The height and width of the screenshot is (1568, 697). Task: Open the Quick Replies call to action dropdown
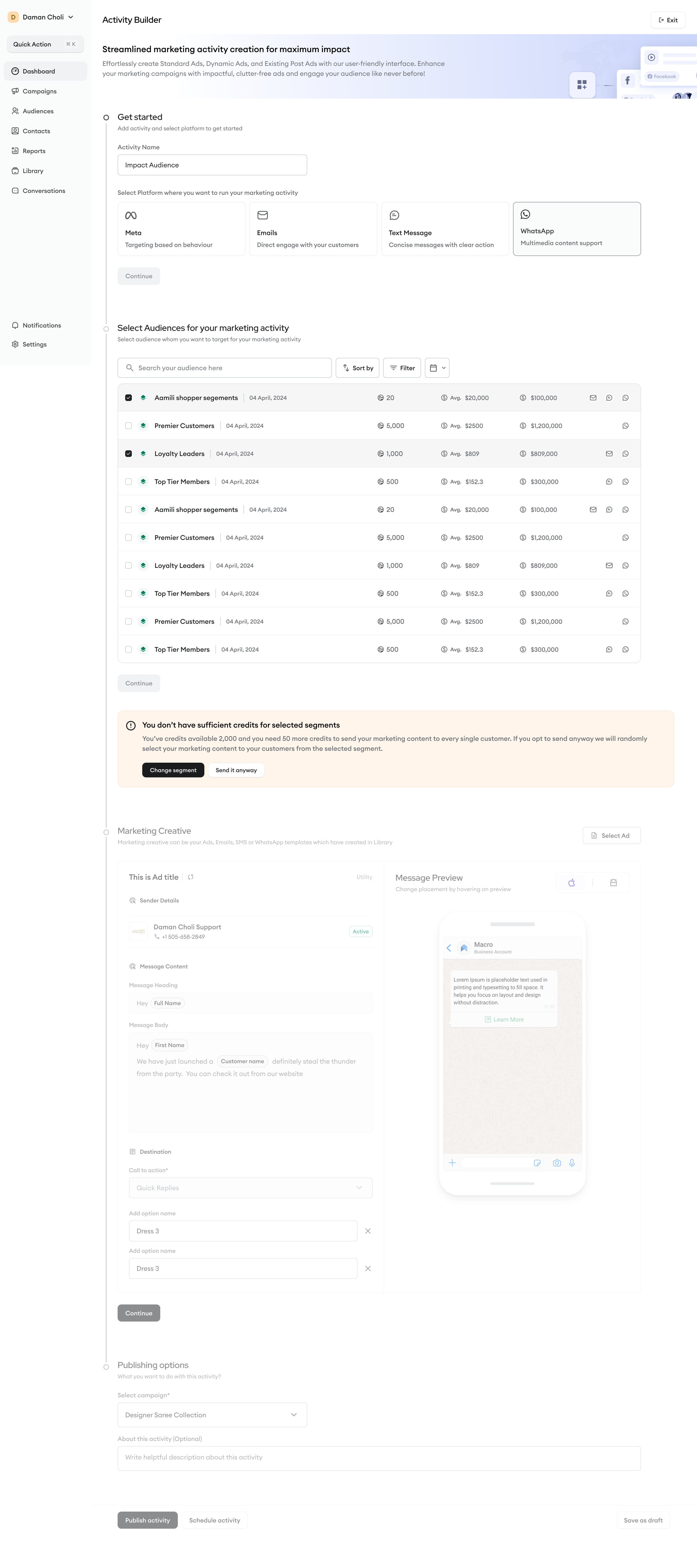click(x=251, y=1188)
